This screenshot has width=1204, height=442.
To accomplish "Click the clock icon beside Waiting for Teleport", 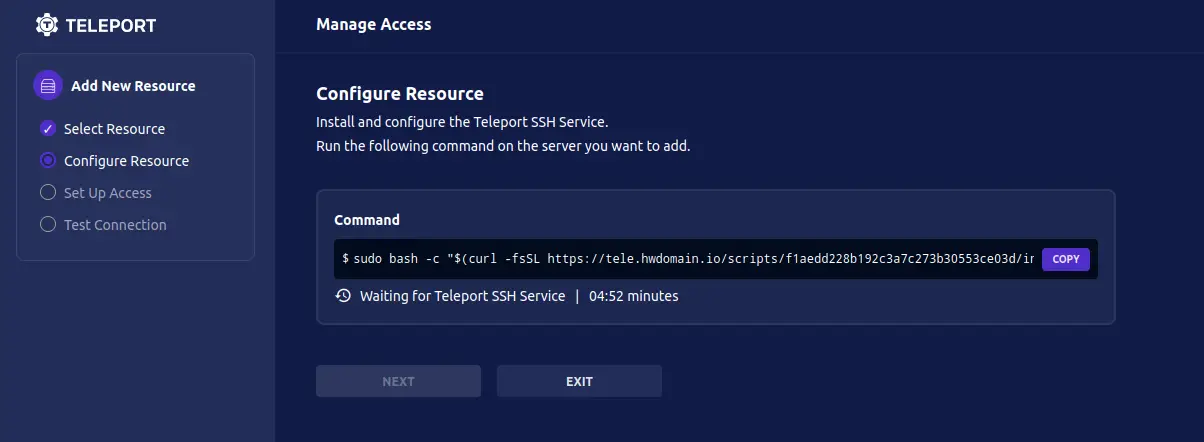I will (x=343, y=296).
